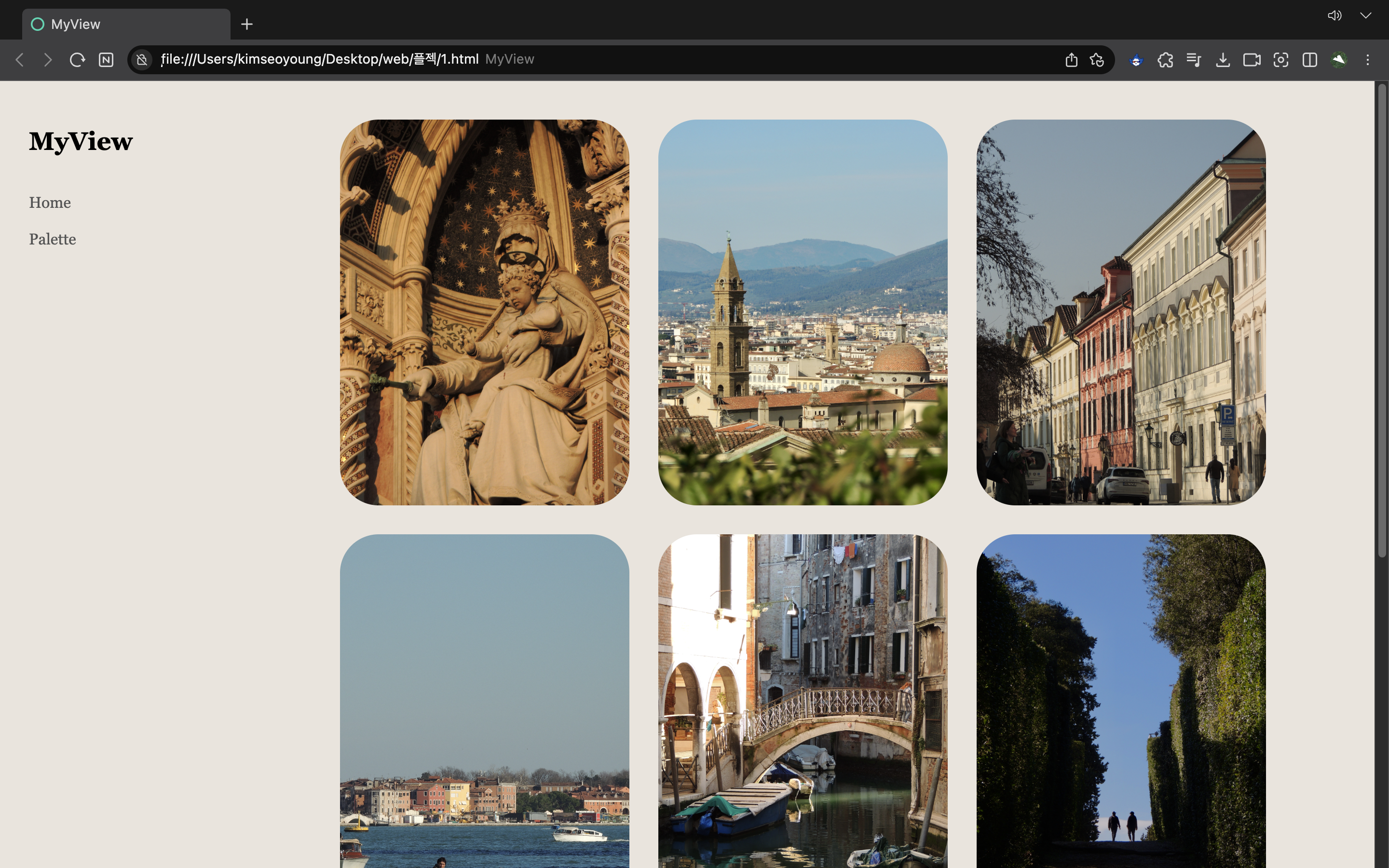Open the pastel street buildings photo

[1121, 312]
